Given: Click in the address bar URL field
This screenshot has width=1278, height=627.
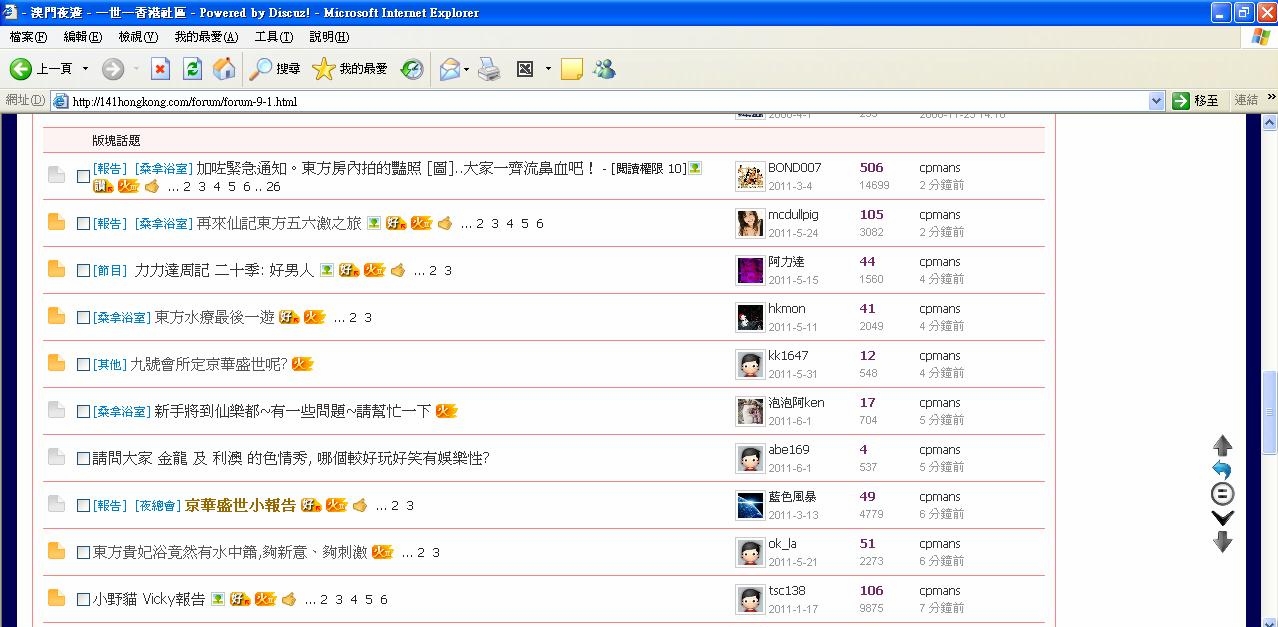Looking at the screenshot, I should (x=600, y=101).
